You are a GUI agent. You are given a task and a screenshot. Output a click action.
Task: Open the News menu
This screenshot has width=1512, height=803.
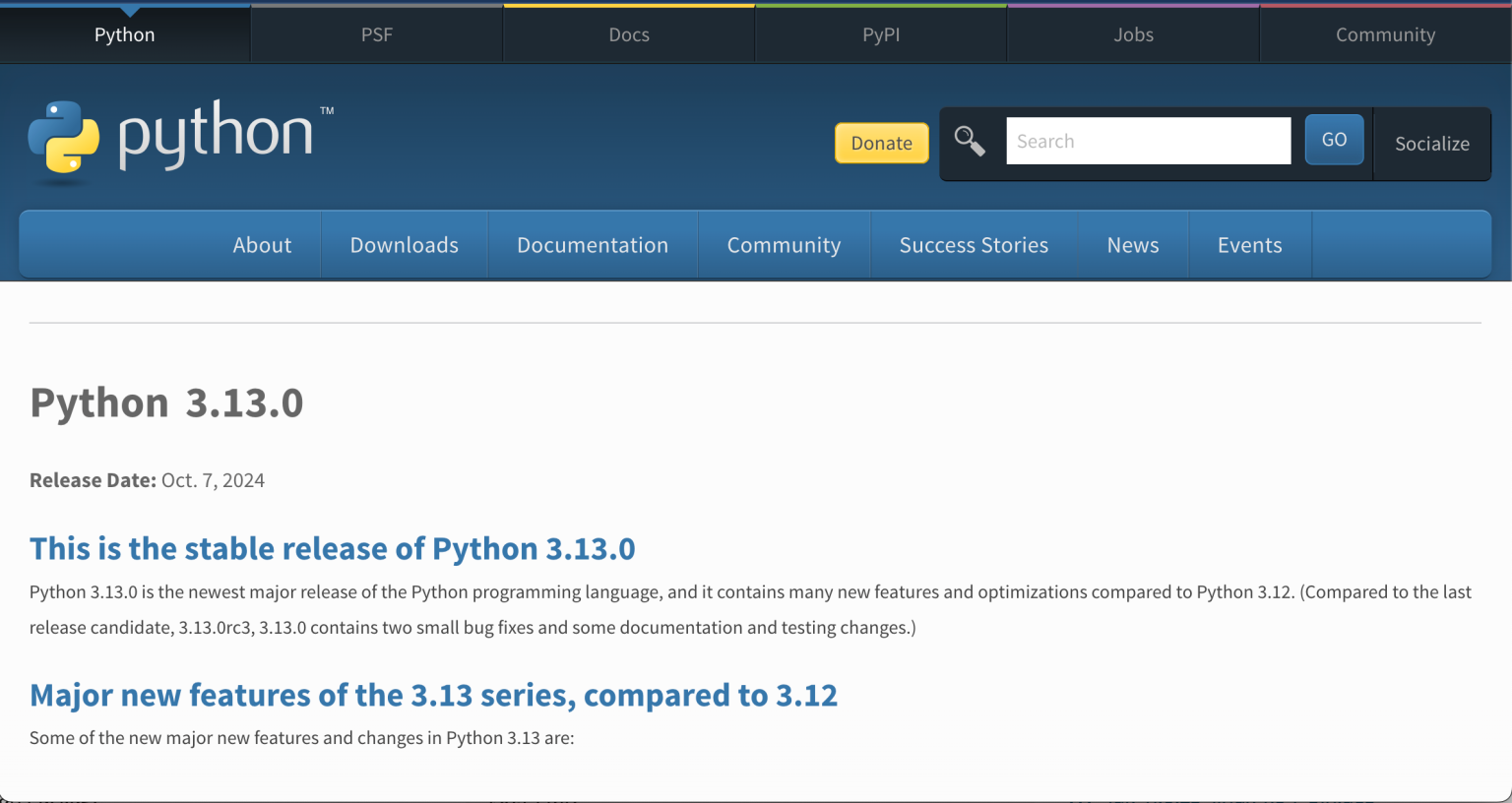1132,244
